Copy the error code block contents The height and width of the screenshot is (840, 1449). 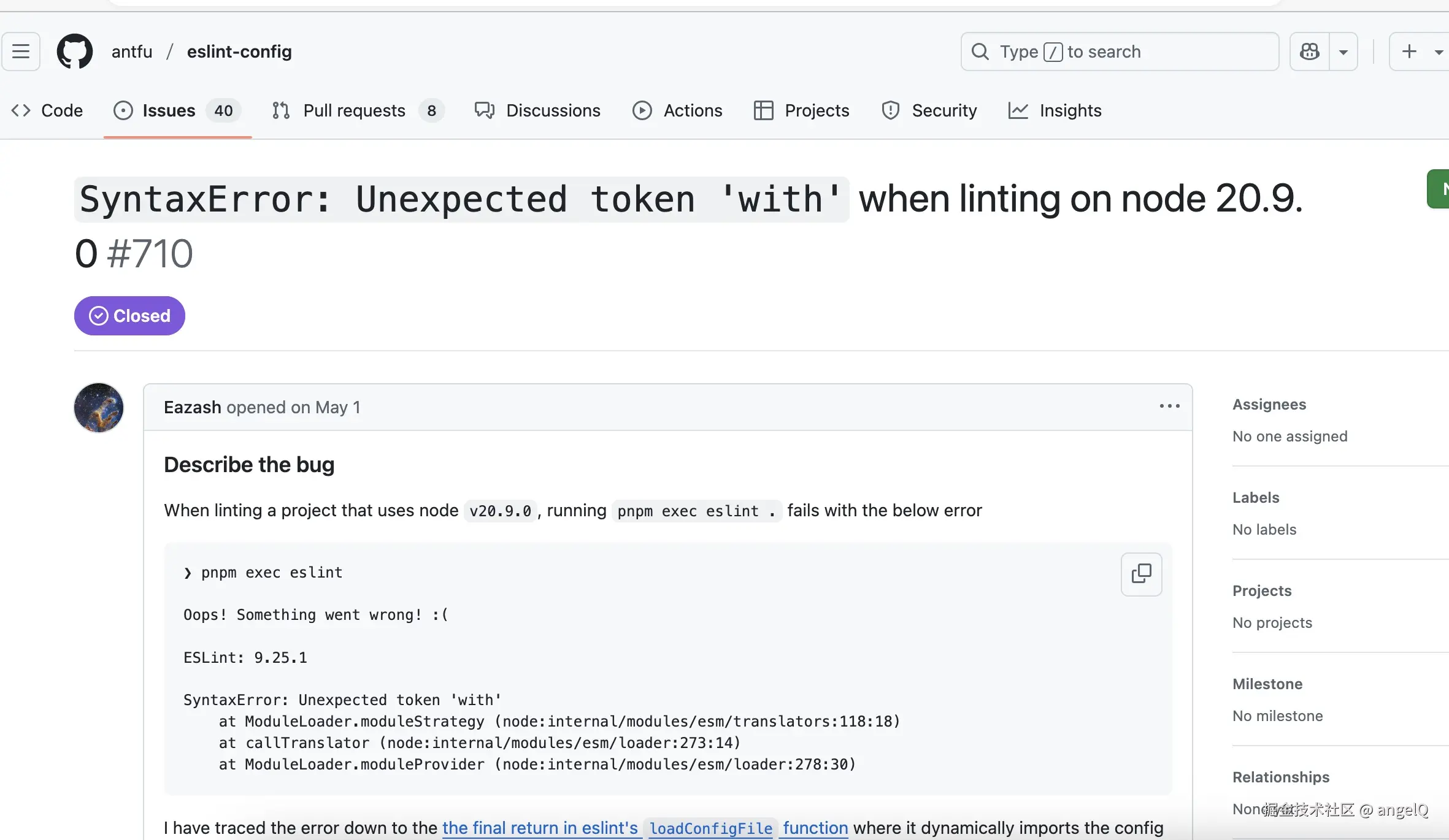1141,574
